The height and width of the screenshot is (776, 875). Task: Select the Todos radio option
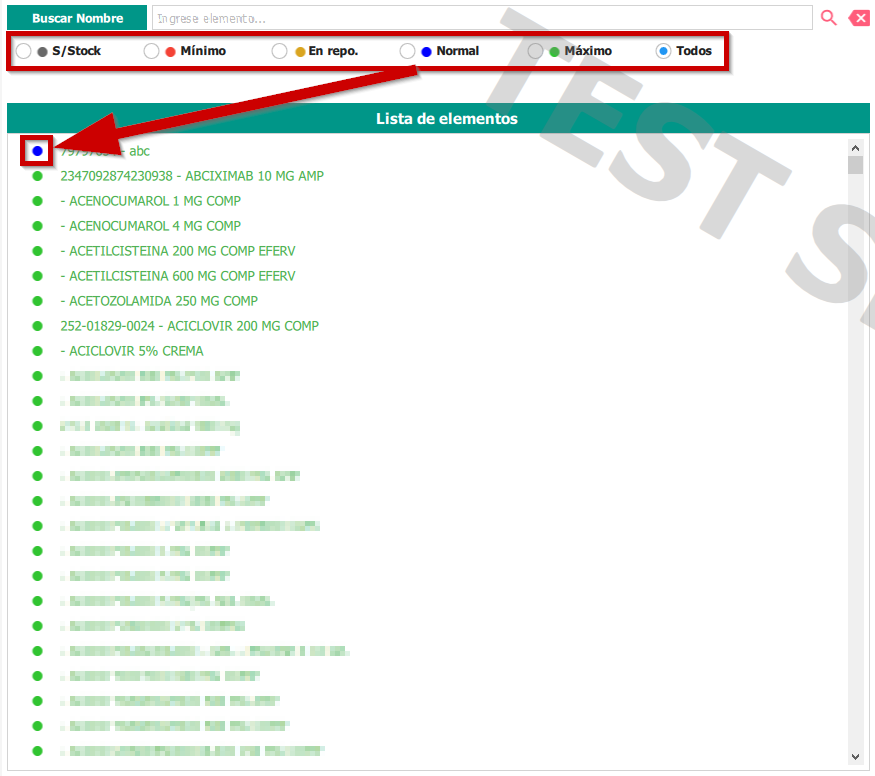[x=664, y=51]
